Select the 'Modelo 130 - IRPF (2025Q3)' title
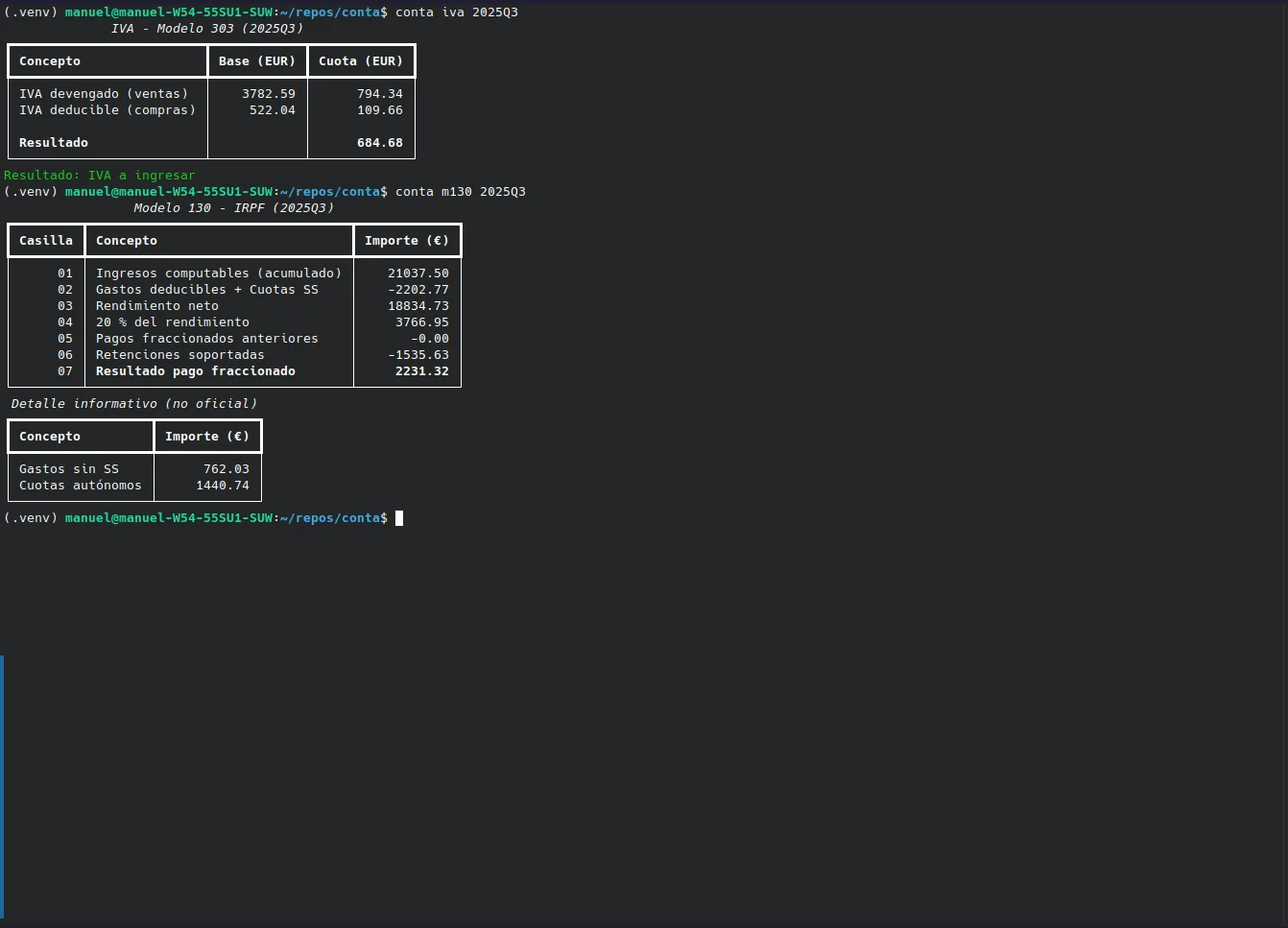This screenshot has width=1288, height=928. tap(233, 208)
